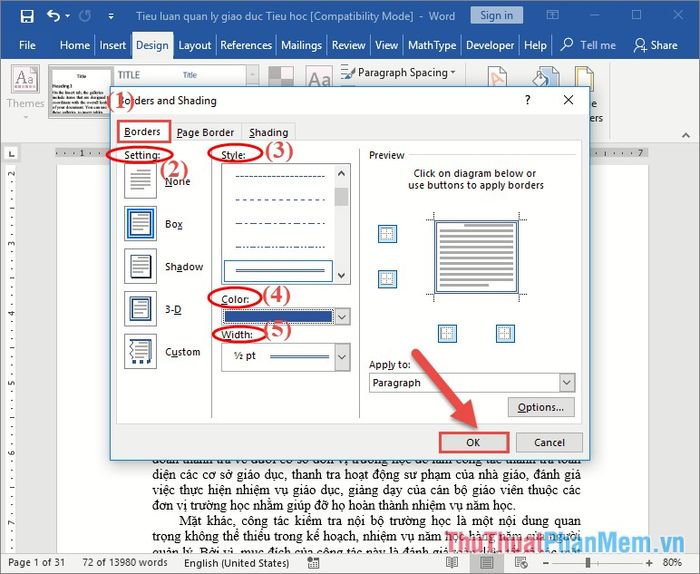Open the MathType ribbon tab
This screenshot has height=574, width=700.
click(x=432, y=45)
